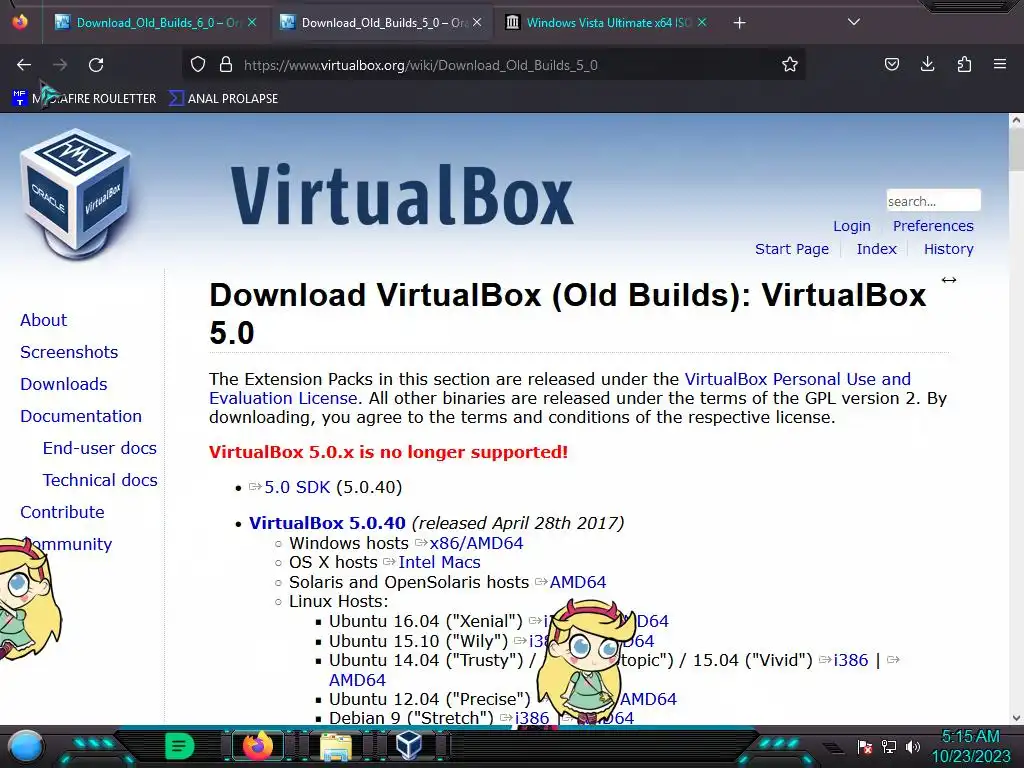Open the Index link
Viewport: 1024px width, 768px height.
point(876,249)
